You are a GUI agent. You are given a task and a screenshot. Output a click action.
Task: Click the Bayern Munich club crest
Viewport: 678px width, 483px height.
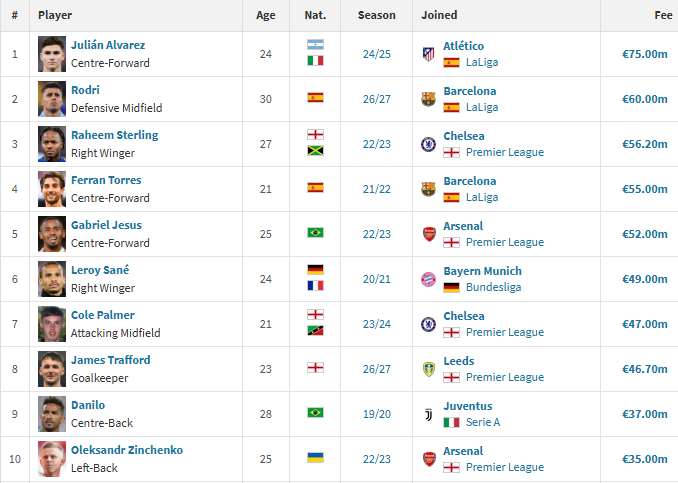click(x=428, y=279)
